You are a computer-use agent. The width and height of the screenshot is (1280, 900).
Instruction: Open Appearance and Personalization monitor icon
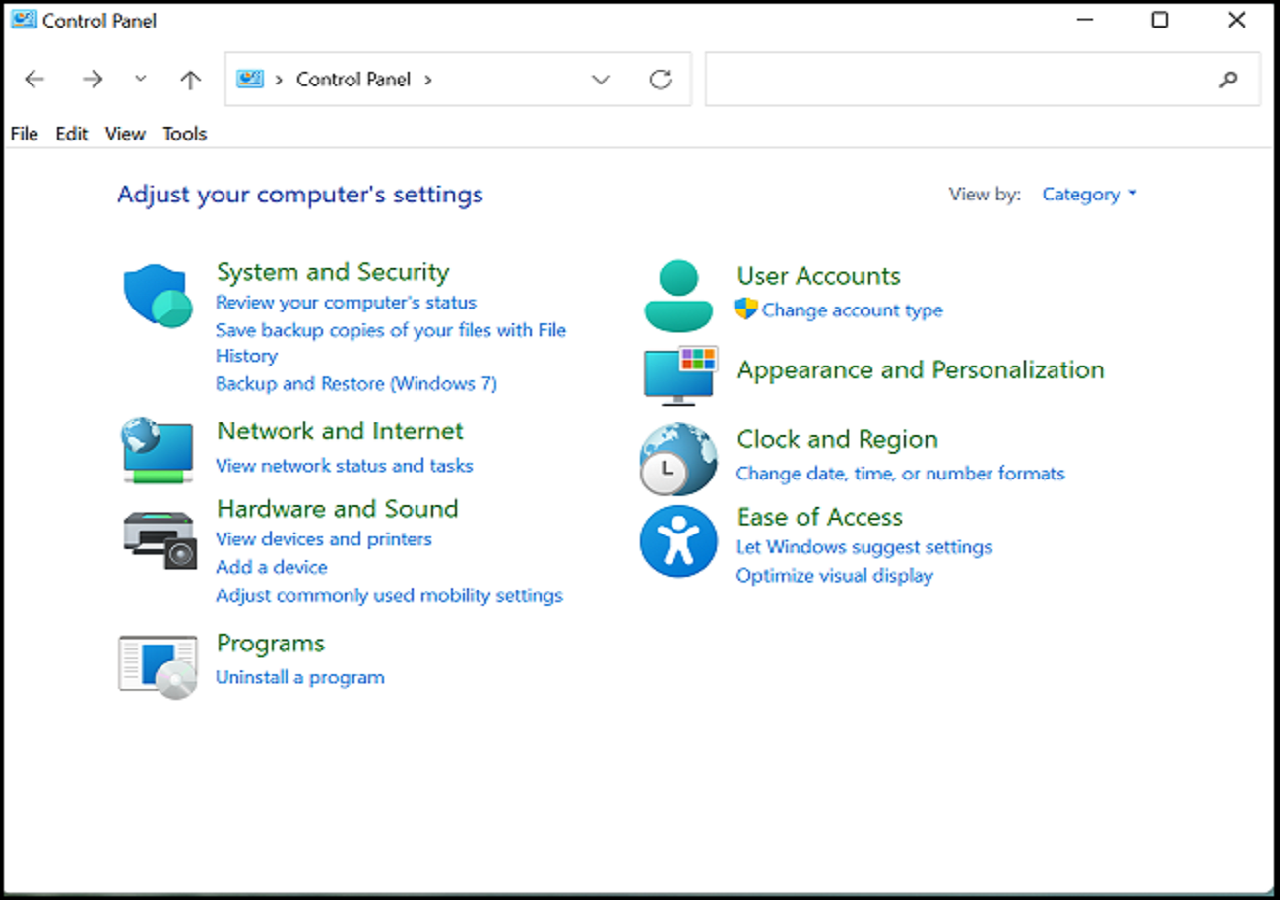pyautogui.click(x=680, y=375)
